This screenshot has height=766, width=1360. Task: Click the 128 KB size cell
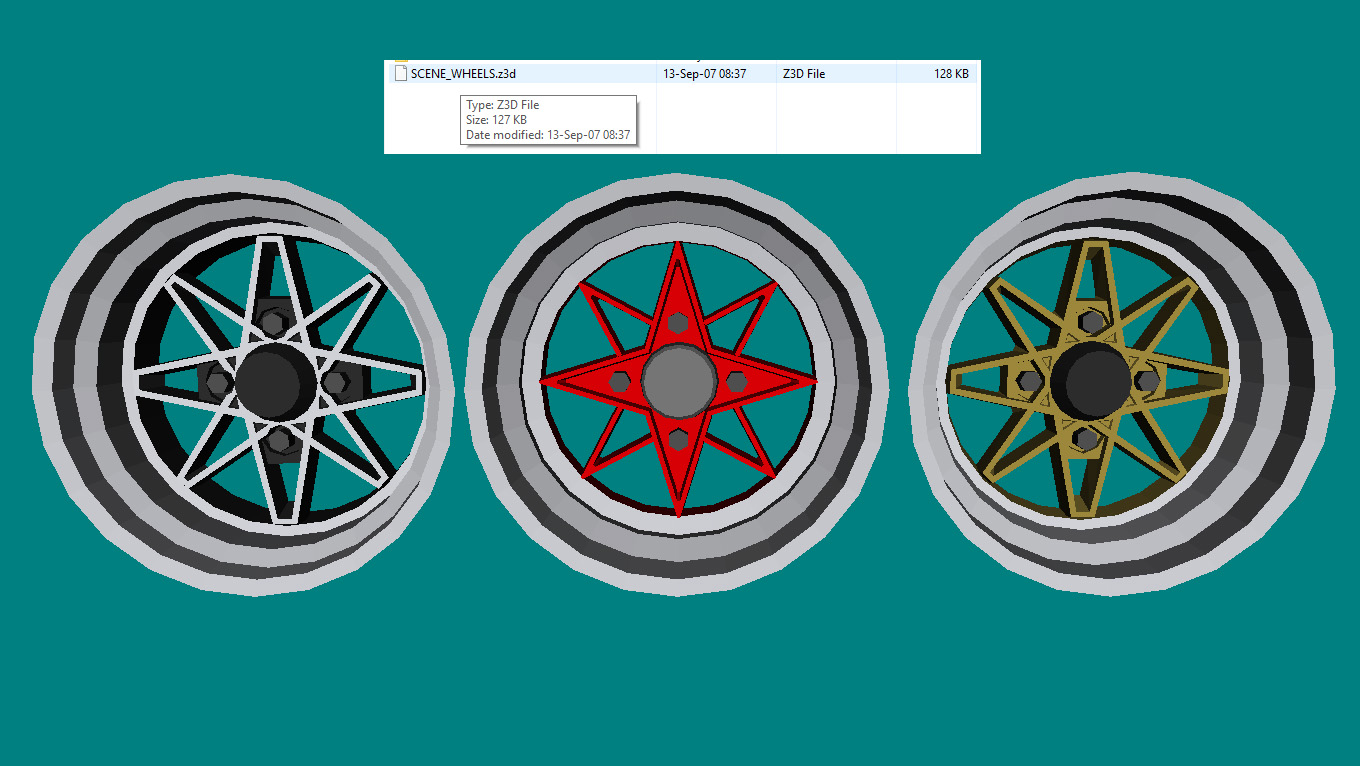coord(951,73)
